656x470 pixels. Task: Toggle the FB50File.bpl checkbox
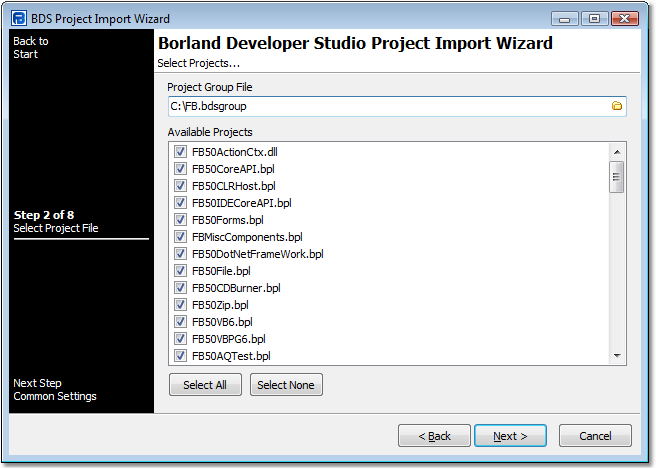180,271
